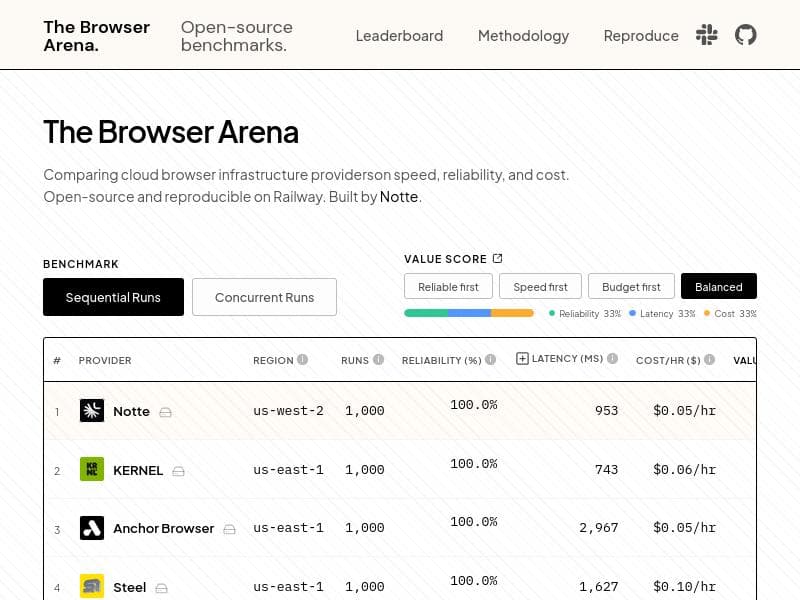Expand the Latency (ms) column details
The height and width of the screenshot is (600, 800).
point(522,357)
